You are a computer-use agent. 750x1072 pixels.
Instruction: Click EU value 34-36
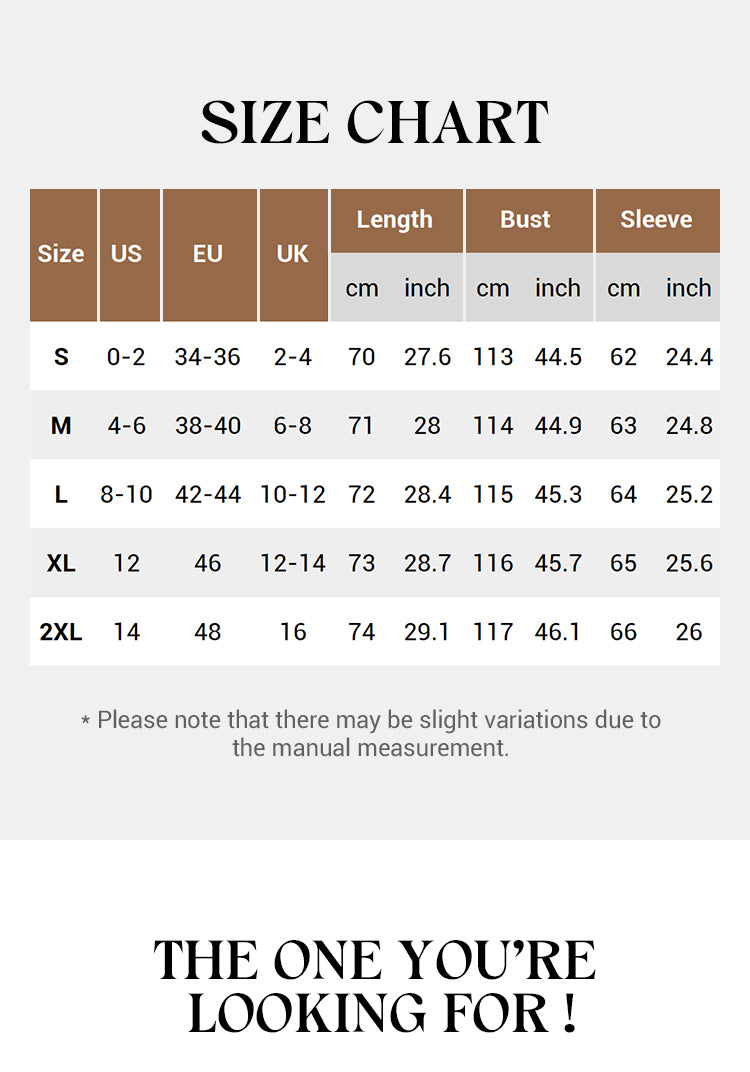click(x=208, y=357)
